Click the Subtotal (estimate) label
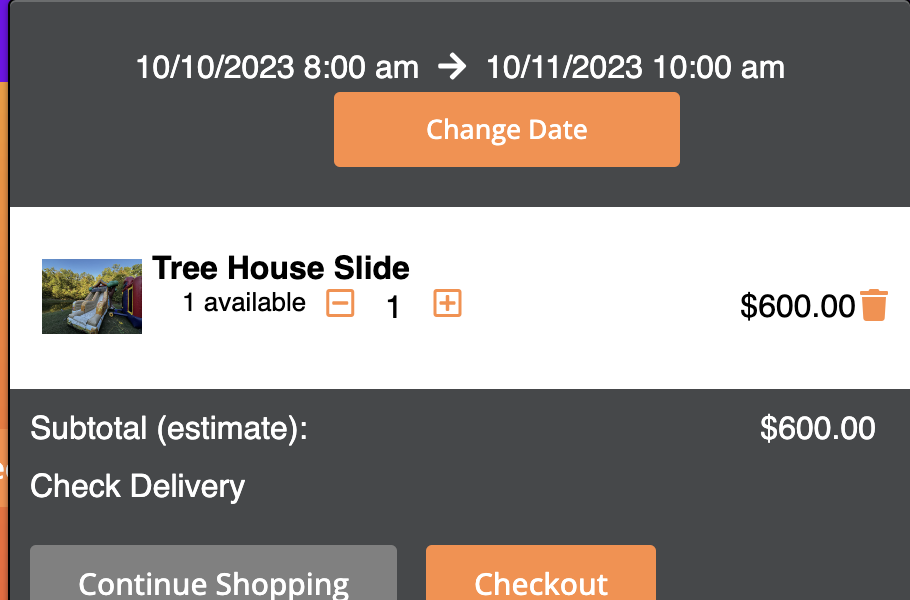Image resolution: width=910 pixels, height=600 pixels. 169,429
